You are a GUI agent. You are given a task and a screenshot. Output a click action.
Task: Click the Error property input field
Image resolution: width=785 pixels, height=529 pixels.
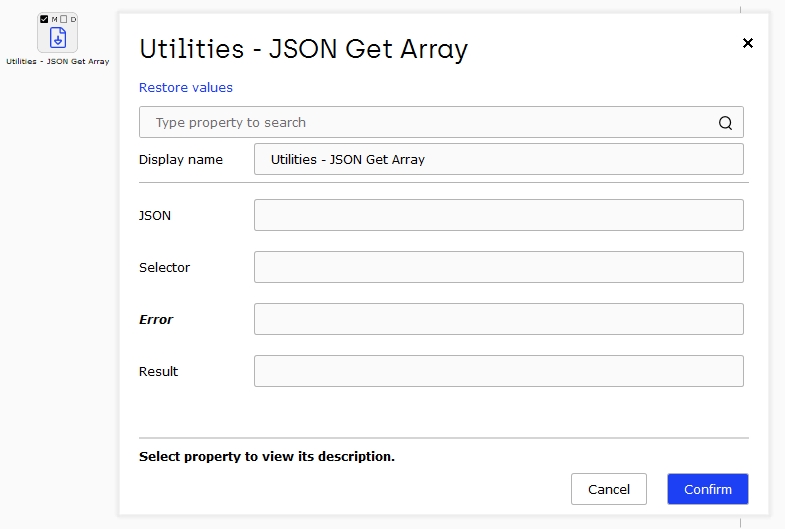pos(499,319)
